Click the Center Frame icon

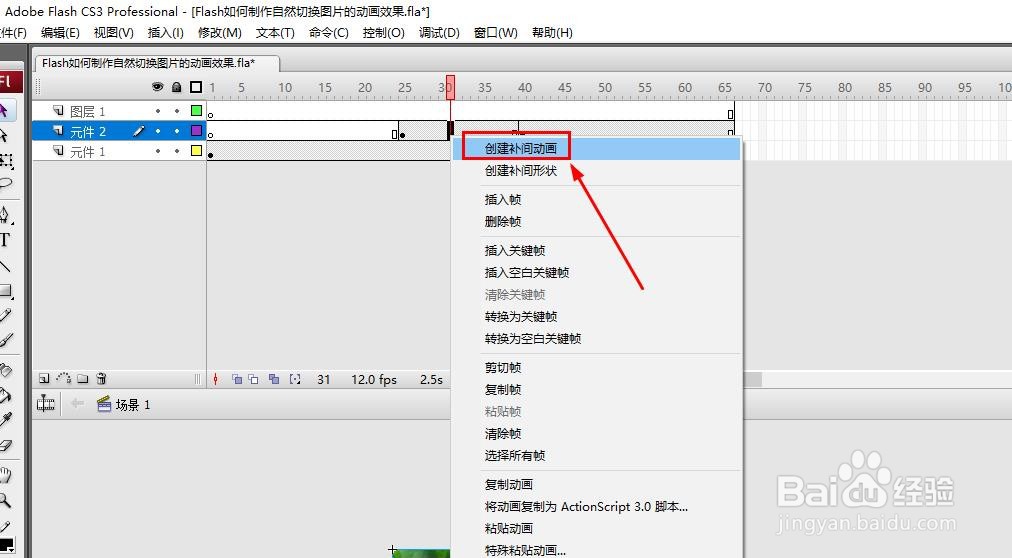click(x=216, y=379)
